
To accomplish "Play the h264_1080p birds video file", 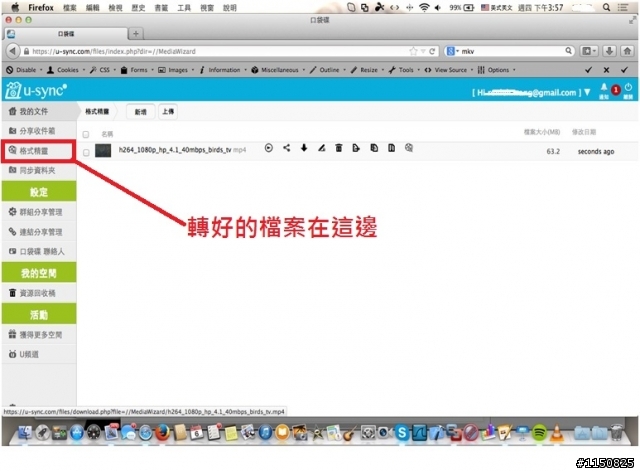I will [x=269, y=148].
